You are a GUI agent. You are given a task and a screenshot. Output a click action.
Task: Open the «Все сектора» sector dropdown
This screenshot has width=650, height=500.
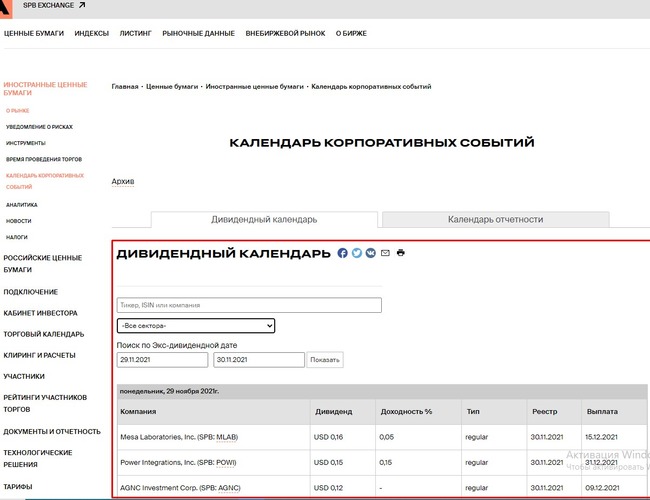(x=196, y=326)
